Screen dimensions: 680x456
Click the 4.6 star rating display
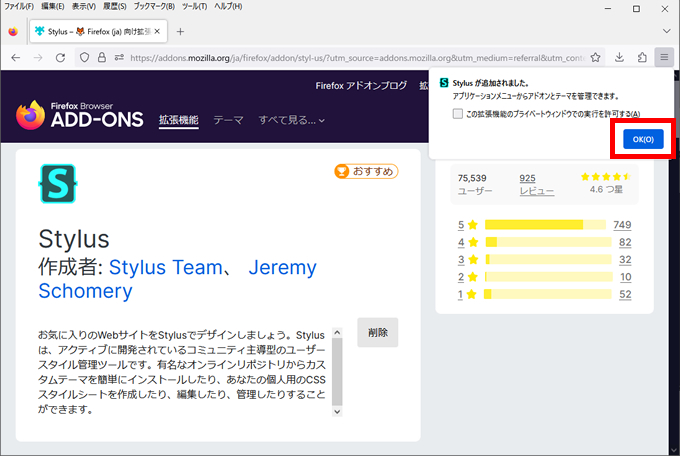point(606,183)
